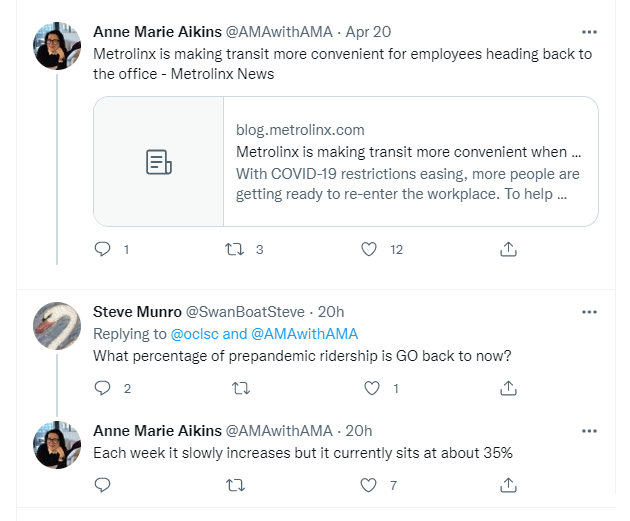Like the Metrolinx transit tweet
Viewport: 630px width, 521px height.
coord(369,249)
